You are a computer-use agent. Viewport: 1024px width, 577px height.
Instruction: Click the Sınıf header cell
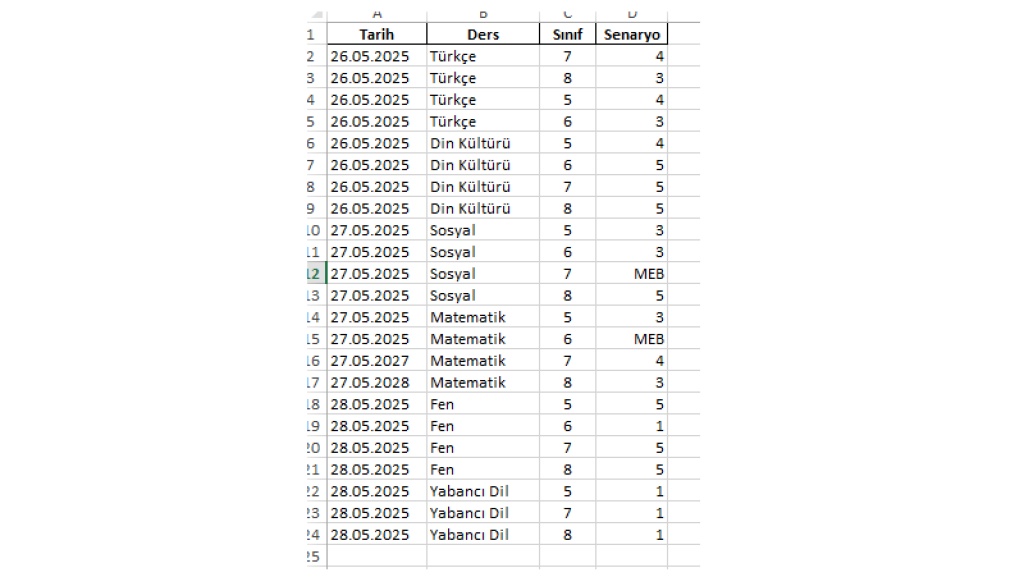[x=568, y=34]
